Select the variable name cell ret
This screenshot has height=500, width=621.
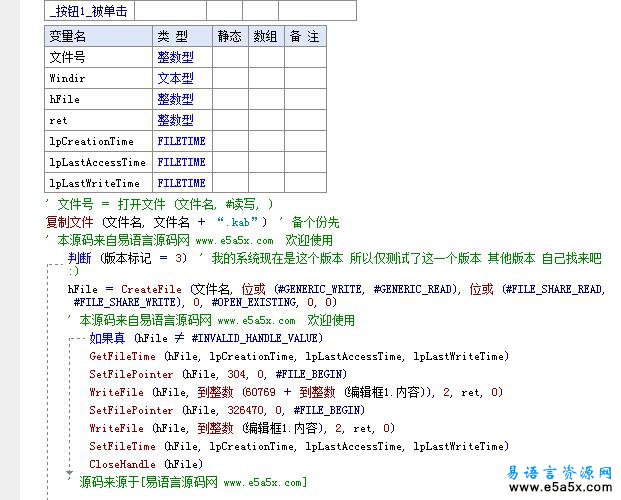click(99, 120)
